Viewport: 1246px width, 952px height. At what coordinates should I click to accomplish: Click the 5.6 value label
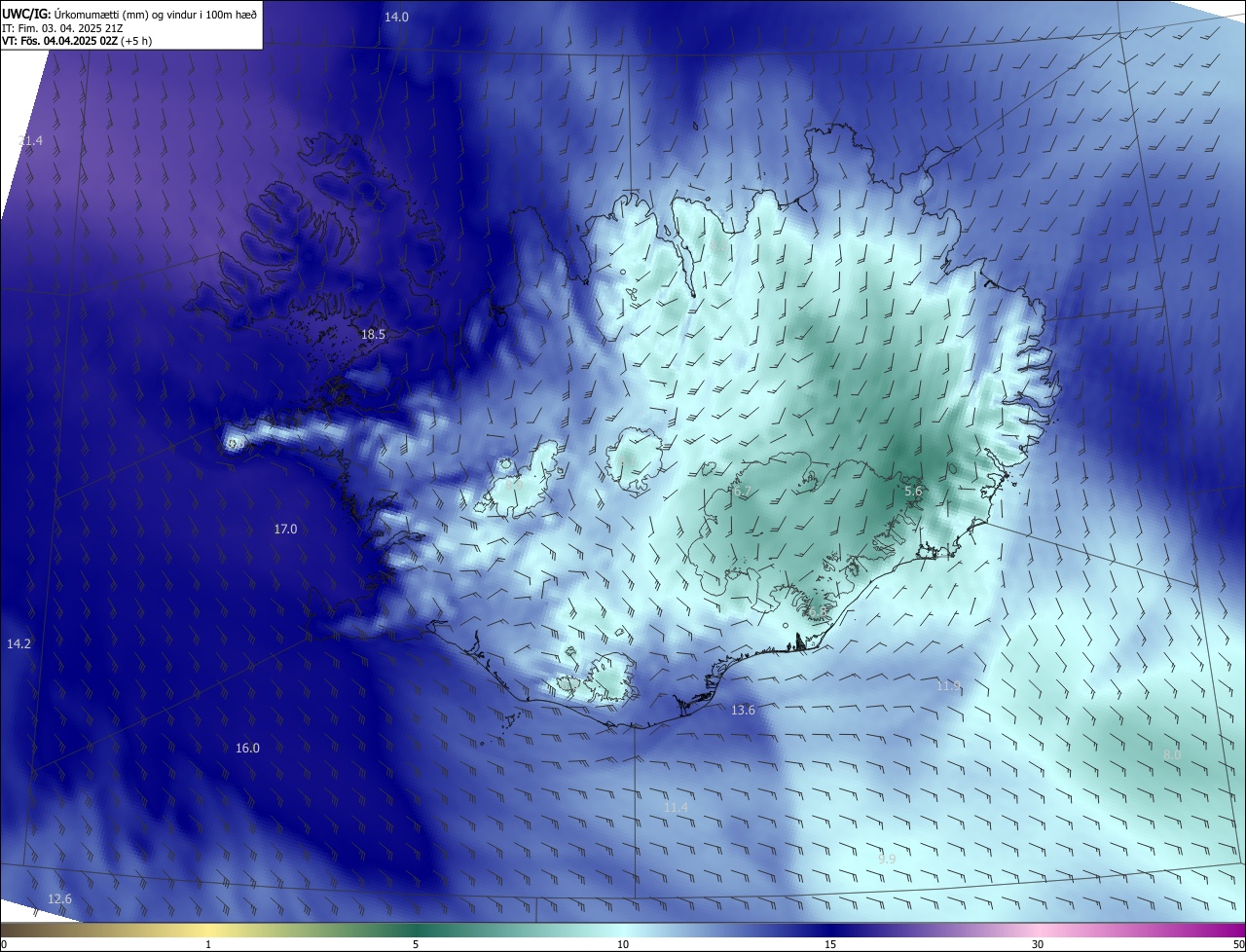(x=913, y=492)
